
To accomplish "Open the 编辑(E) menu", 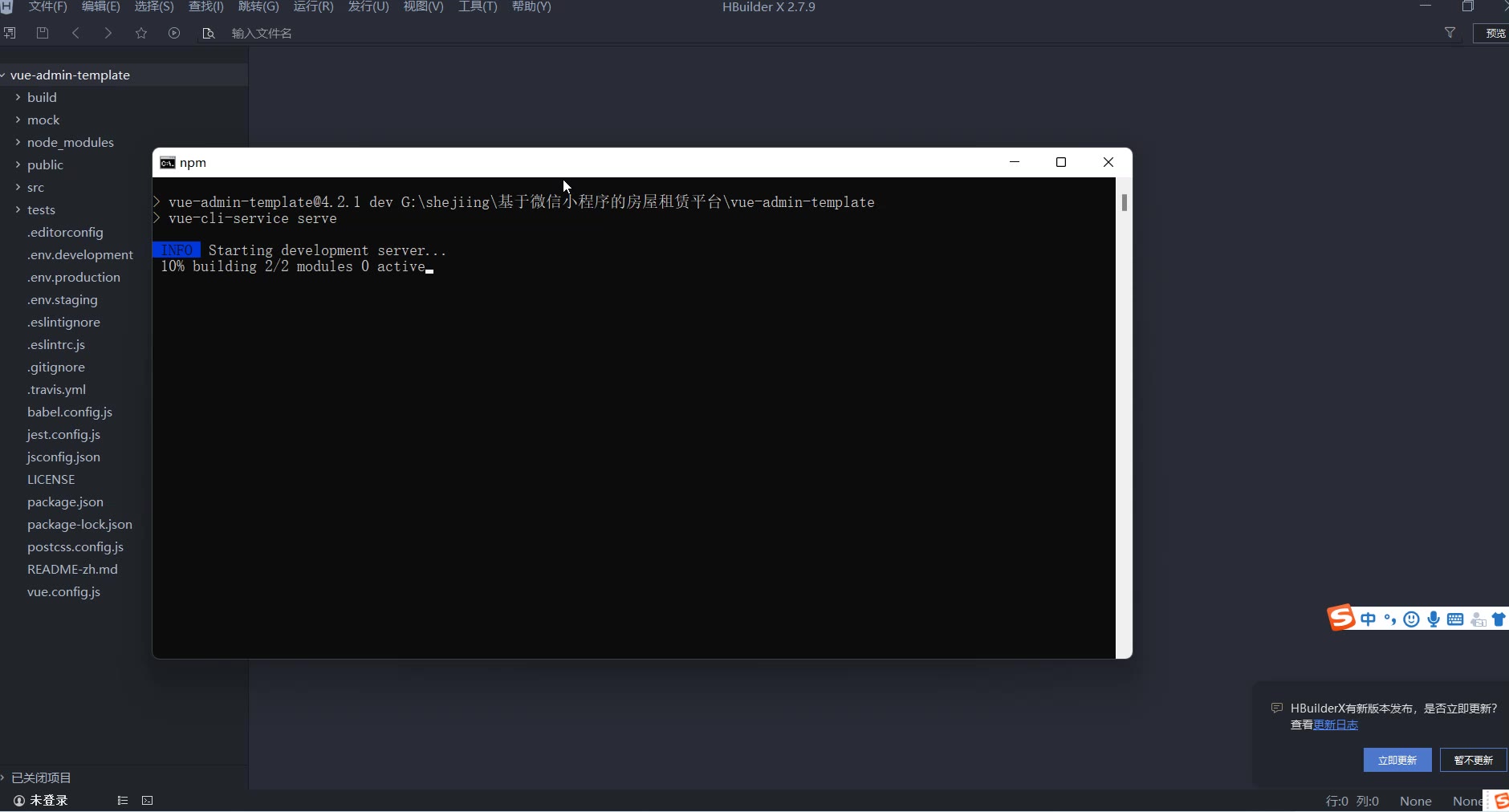I will tap(100, 7).
